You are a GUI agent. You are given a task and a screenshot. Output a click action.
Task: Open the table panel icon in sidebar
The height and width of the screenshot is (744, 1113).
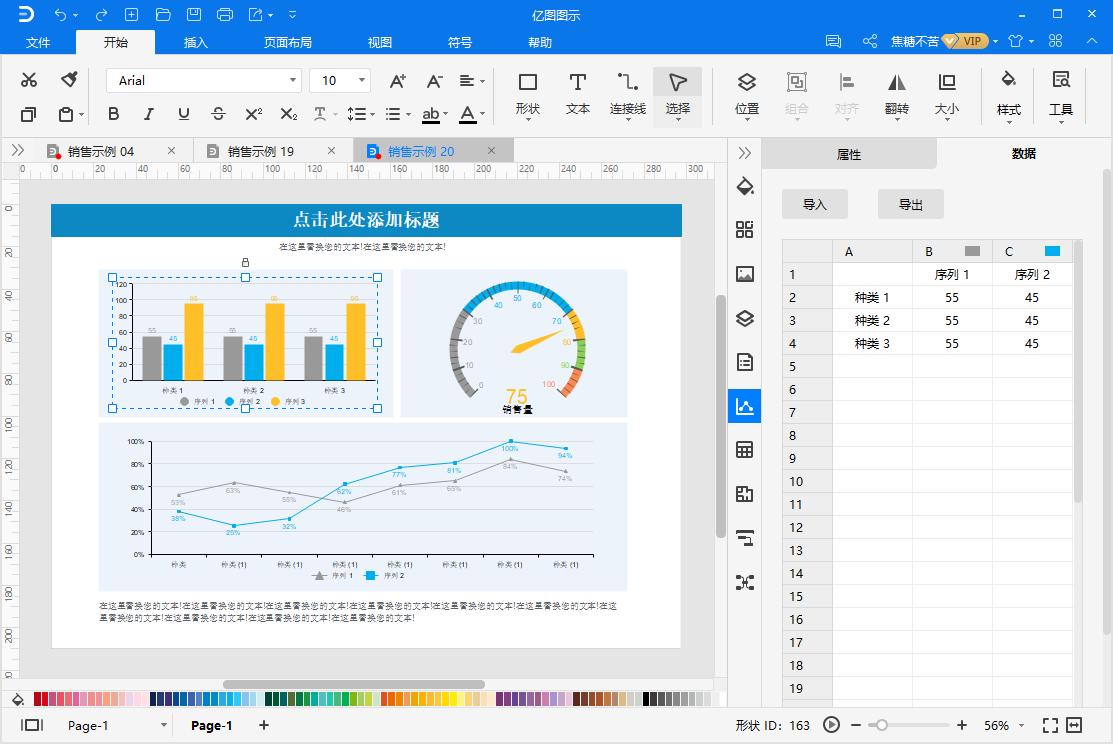pos(744,450)
